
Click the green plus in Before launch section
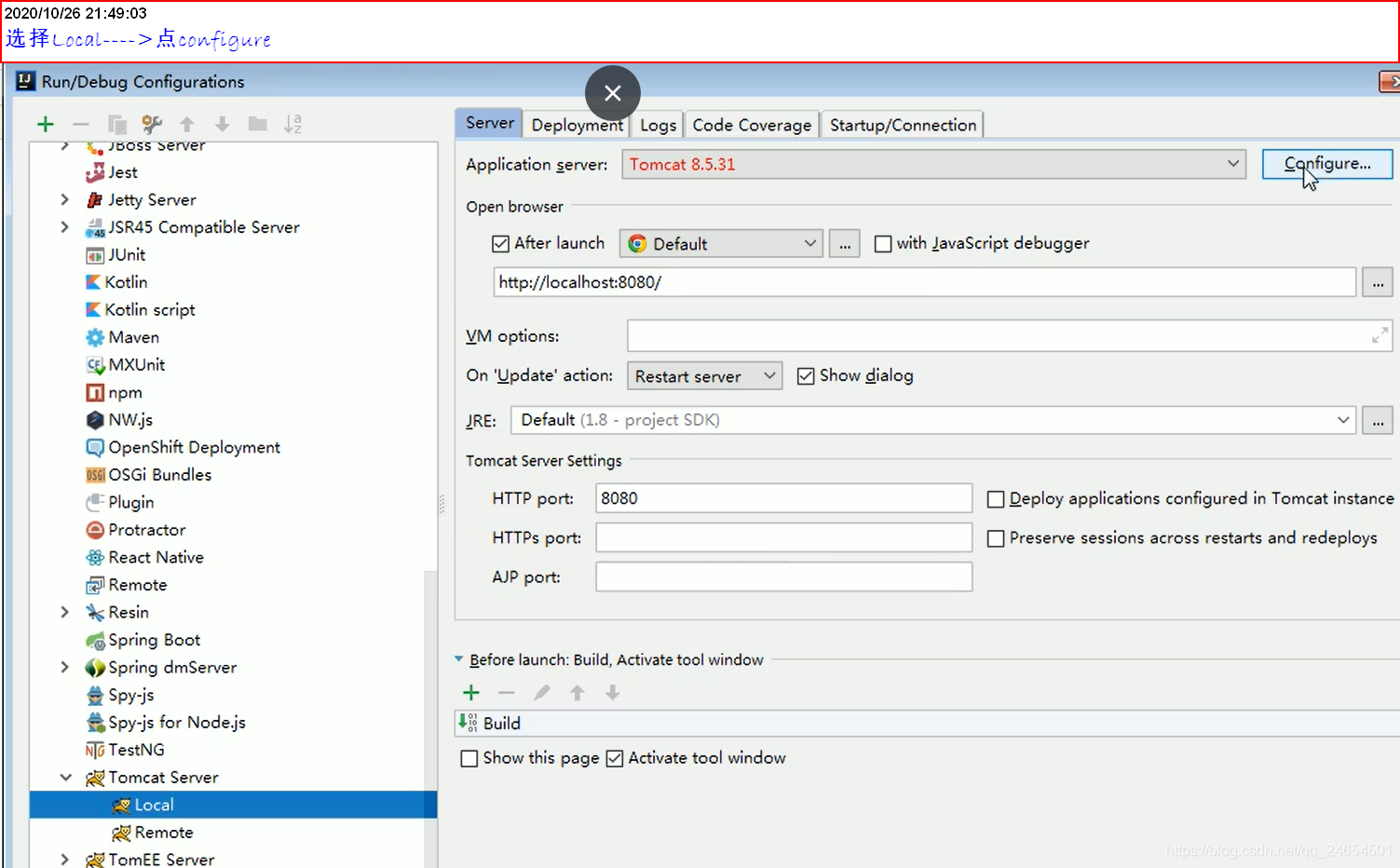point(471,692)
